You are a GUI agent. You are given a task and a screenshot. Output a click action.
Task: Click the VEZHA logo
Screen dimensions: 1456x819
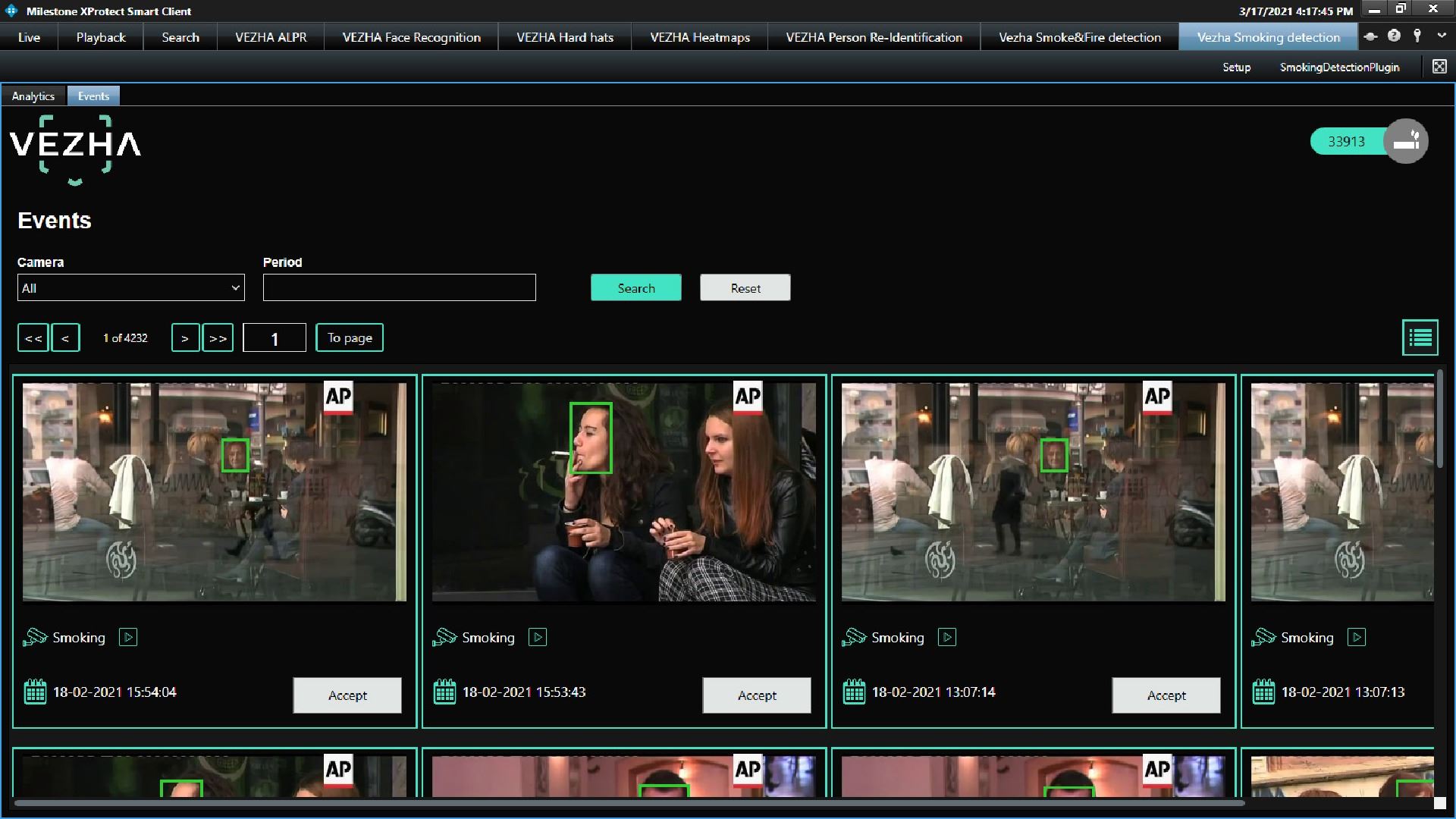[75, 149]
